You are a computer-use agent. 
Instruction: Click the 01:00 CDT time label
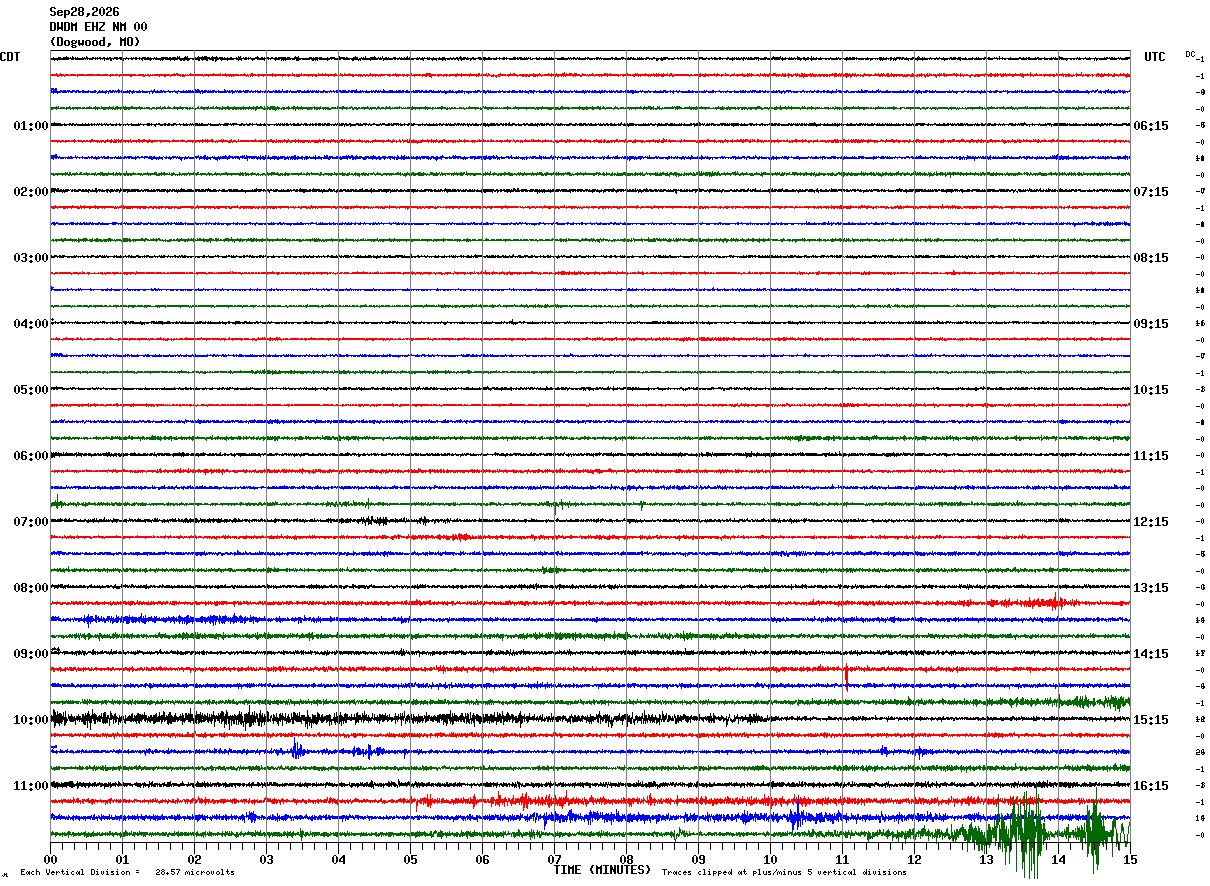(x=31, y=126)
